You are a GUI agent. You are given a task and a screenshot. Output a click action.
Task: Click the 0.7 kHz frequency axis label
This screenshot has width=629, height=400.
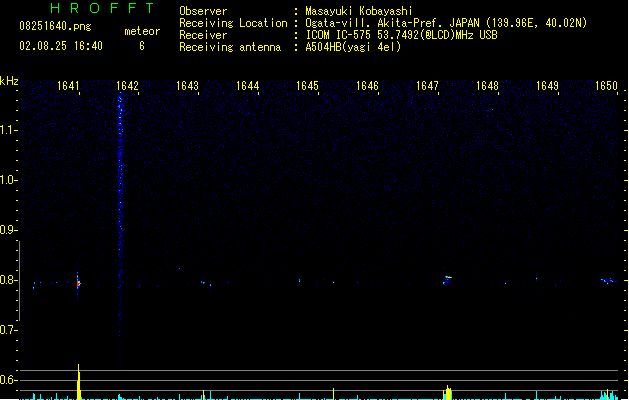click(x=8, y=330)
